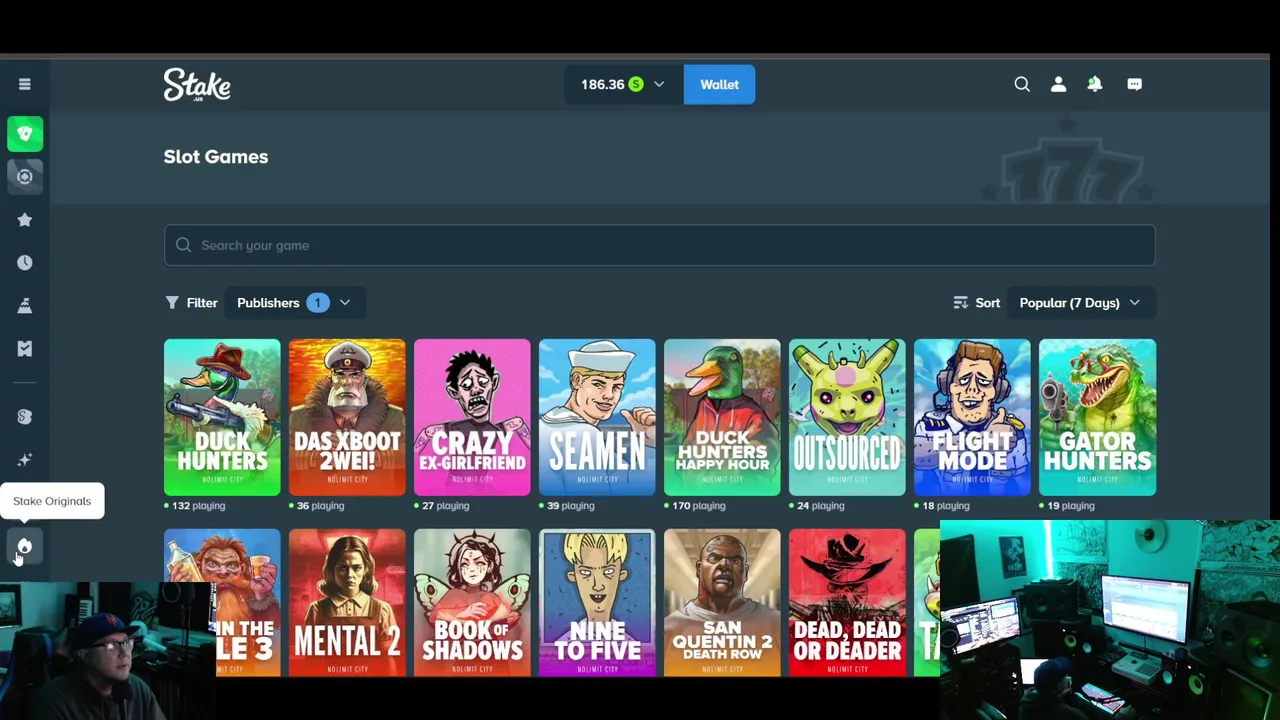Open the San Quentin 2 Death Row slot

[x=722, y=603]
